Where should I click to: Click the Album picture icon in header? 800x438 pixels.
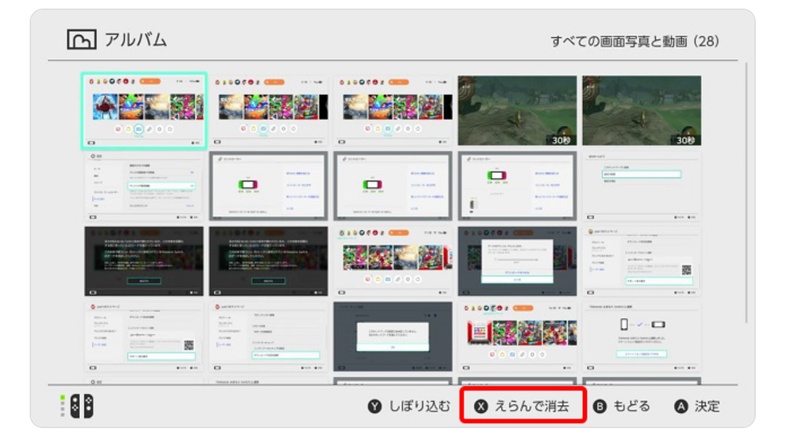click(x=82, y=39)
